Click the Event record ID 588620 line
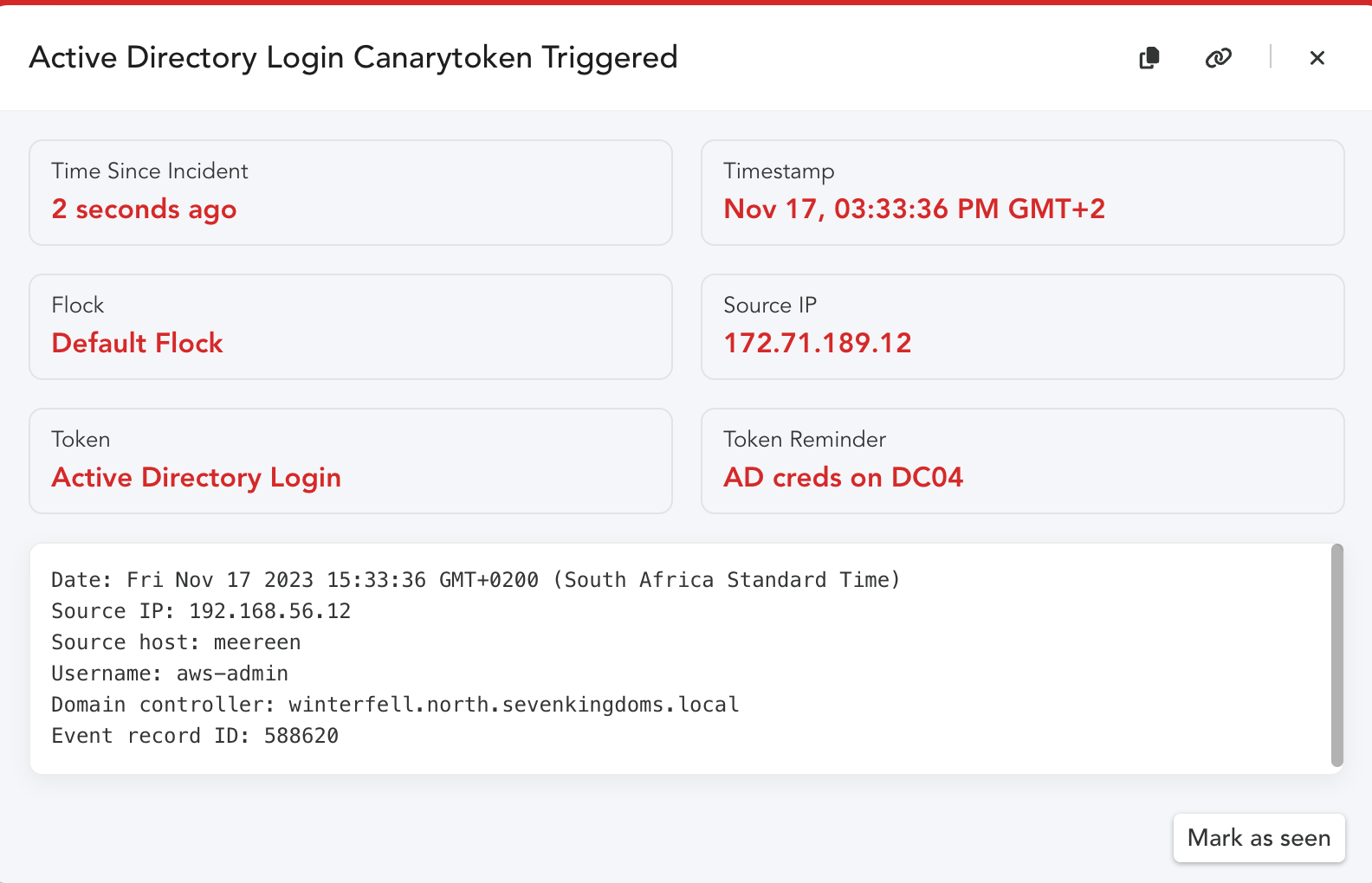 click(195, 736)
